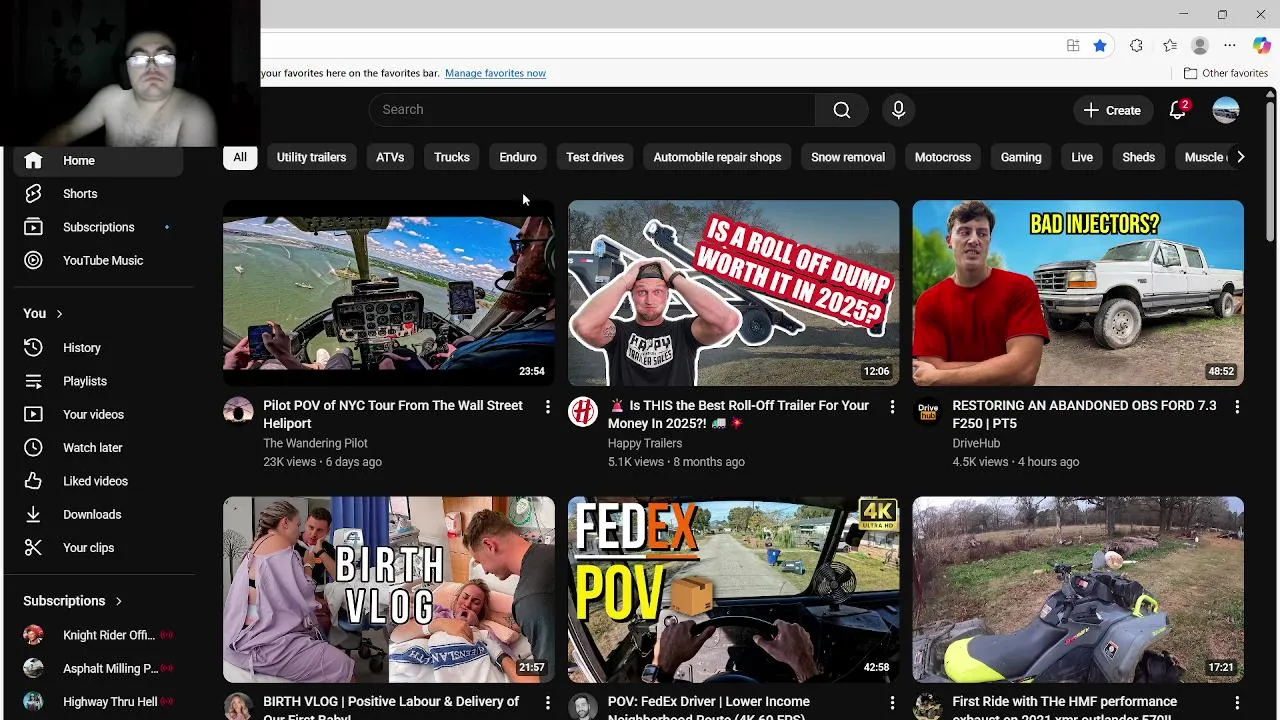Open options for FedEx Driver video
The height and width of the screenshot is (720, 1280).
892,703
